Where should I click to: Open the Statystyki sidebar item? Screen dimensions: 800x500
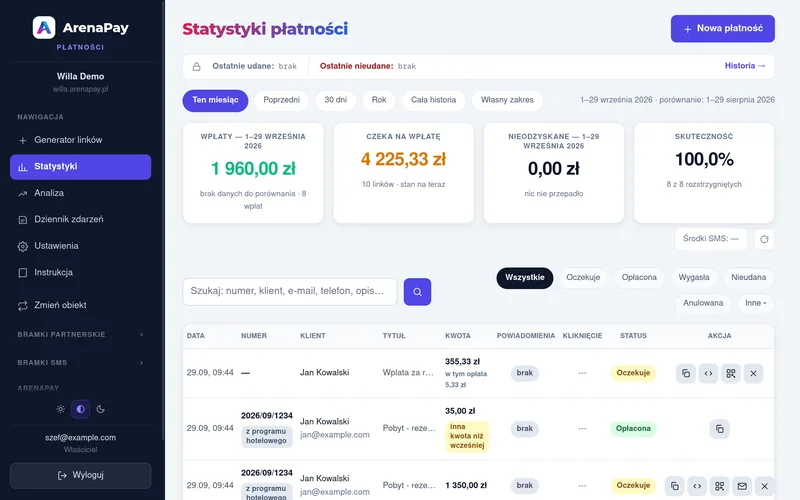pos(81,167)
